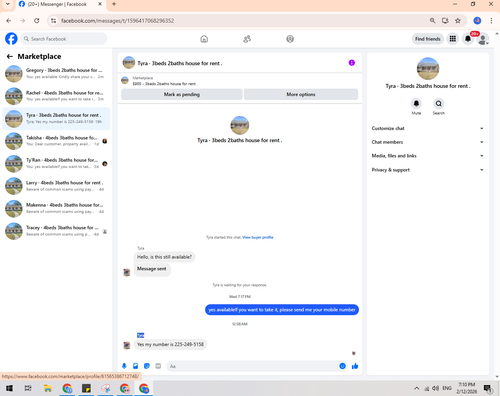Open Chrome profile avatar
The height and width of the screenshot is (396, 500).
(477, 21)
